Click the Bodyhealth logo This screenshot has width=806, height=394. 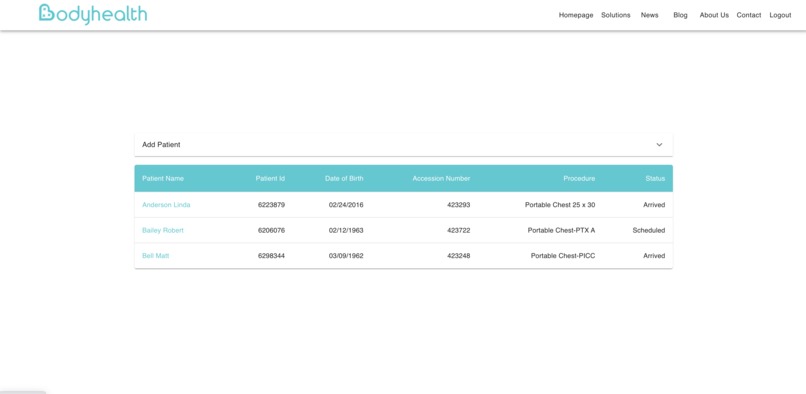[93, 14]
